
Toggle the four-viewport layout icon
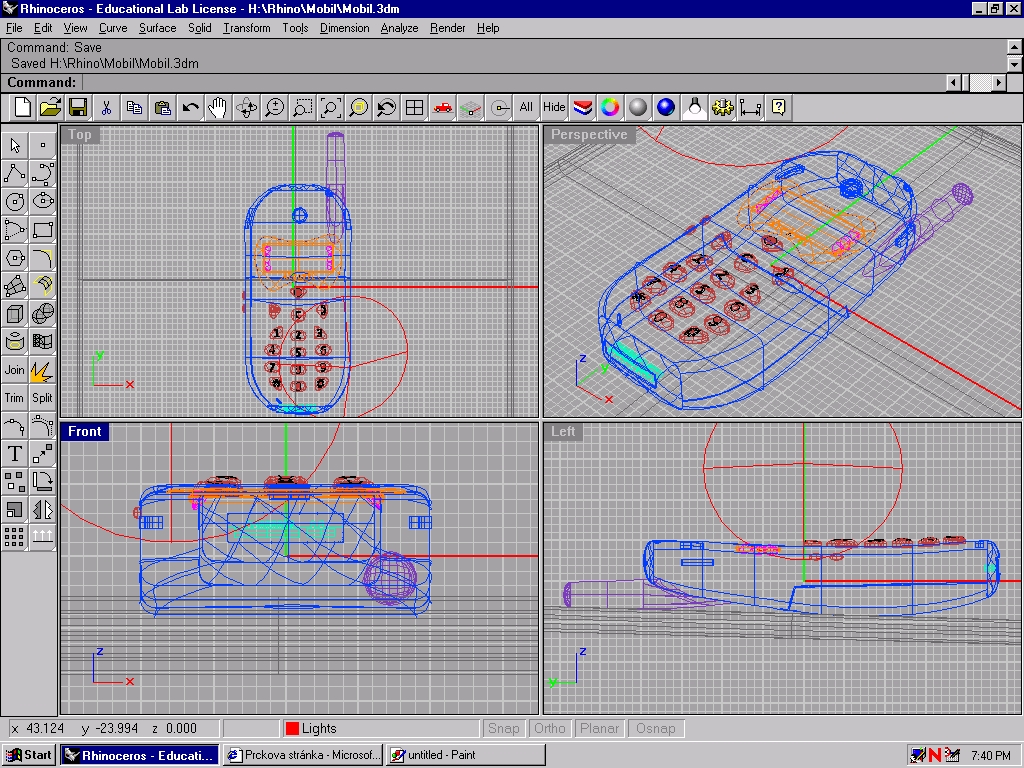click(x=415, y=108)
